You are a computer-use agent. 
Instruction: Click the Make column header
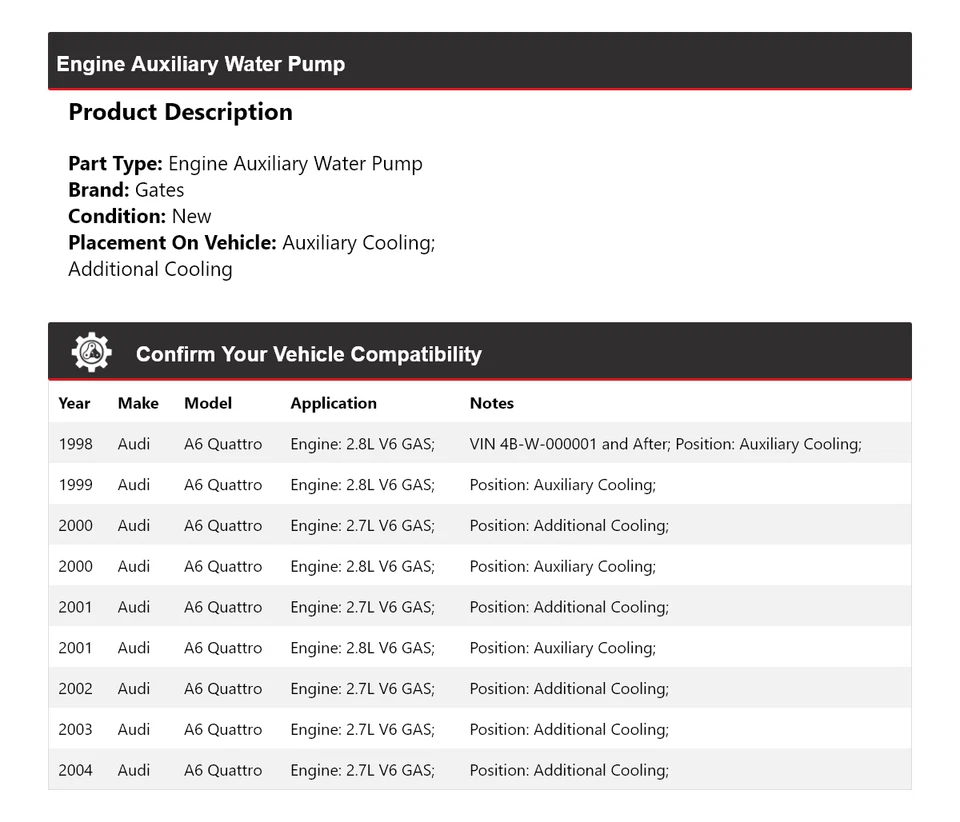coord(138,403)
